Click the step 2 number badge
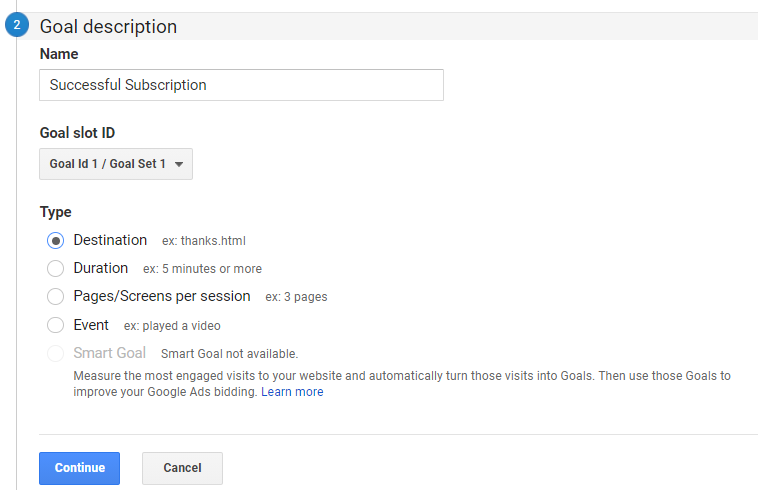 coord(17,27)
